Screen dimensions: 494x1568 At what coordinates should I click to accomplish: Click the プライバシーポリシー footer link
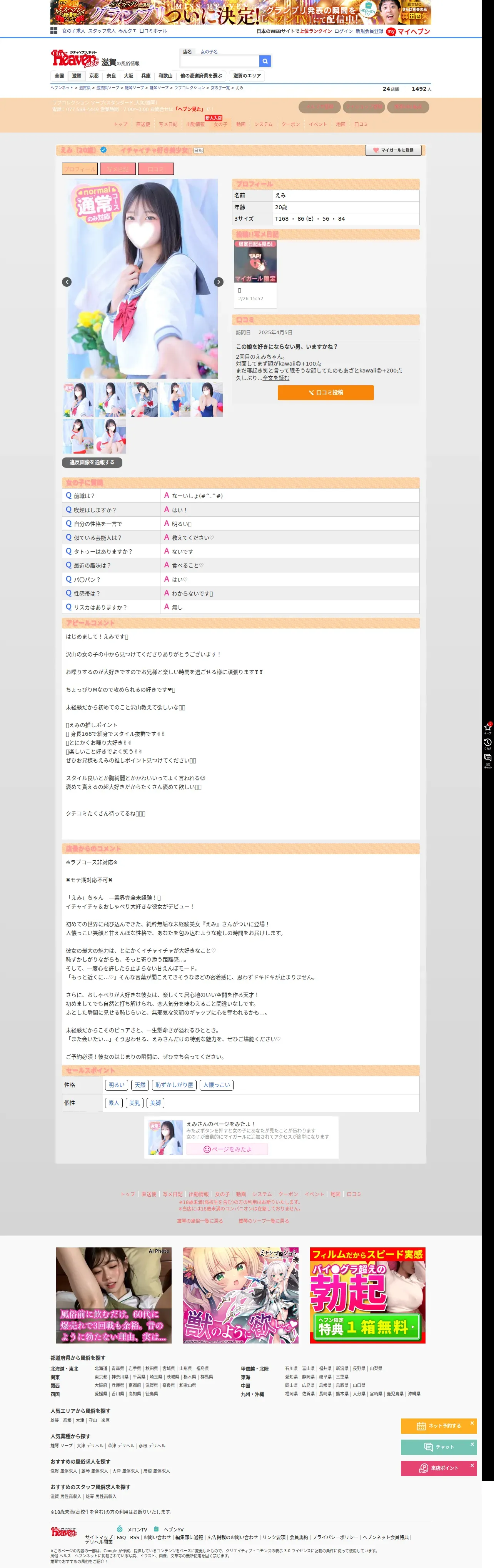pyautogui.click(x=335, y=1538)
